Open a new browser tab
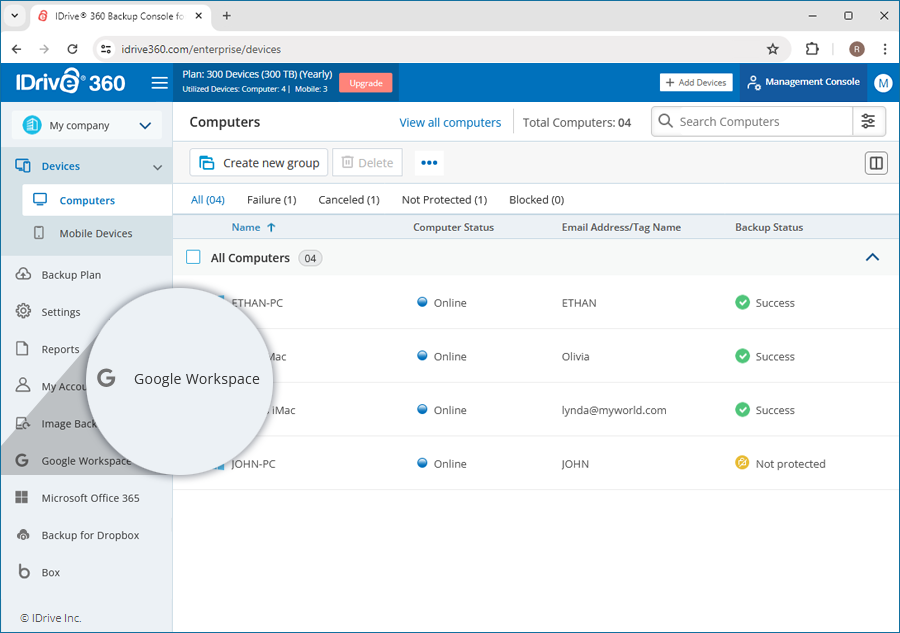This screenshot has height=633, width=900. point(227,16)
